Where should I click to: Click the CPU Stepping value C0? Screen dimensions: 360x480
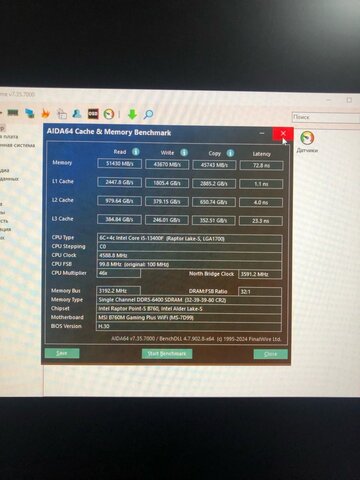(190, 247)
